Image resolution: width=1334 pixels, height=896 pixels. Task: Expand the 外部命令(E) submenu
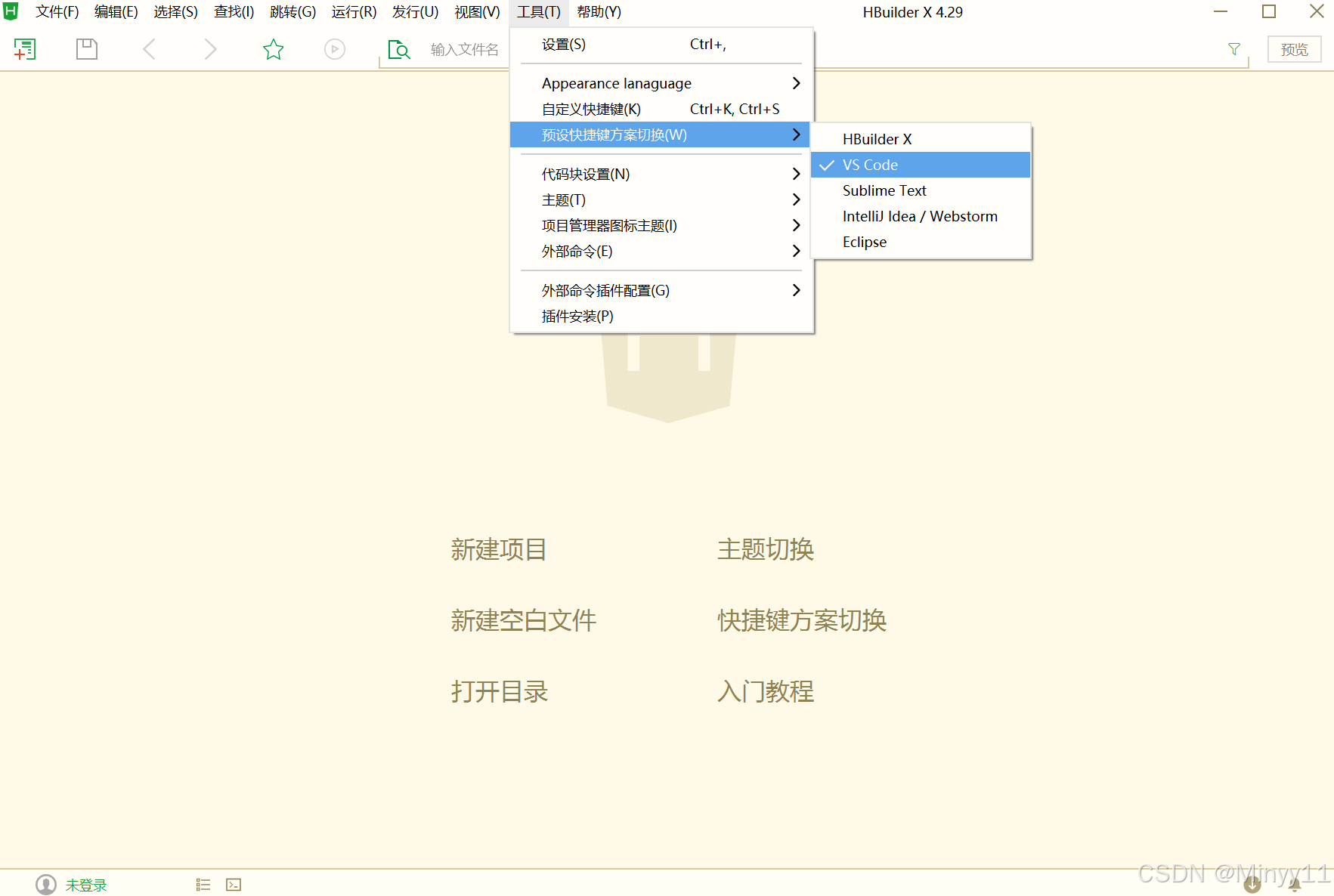(660, 251)
